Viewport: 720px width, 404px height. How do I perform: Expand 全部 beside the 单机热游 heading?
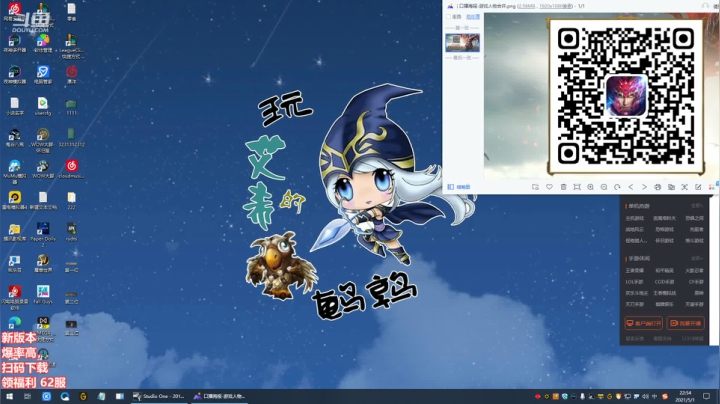697,206
